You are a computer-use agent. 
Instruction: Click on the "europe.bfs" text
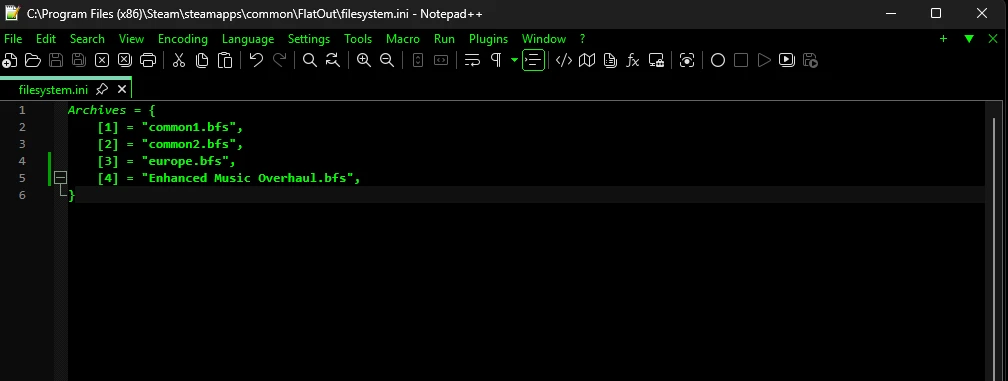tap(184, 161)
